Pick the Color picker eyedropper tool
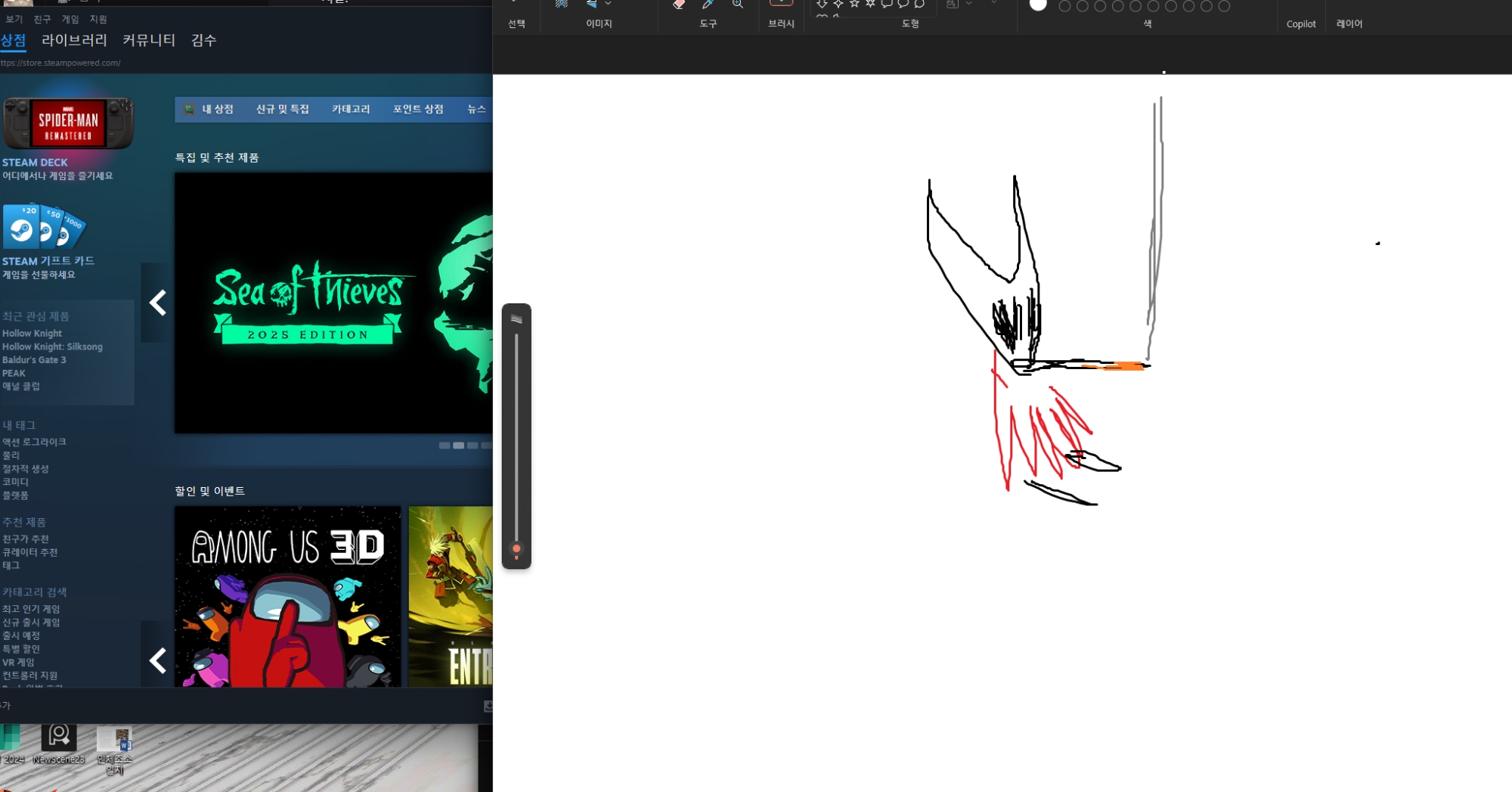Image resolution: width=1512 pixels, height=792 pixels. tap(708, 5)
